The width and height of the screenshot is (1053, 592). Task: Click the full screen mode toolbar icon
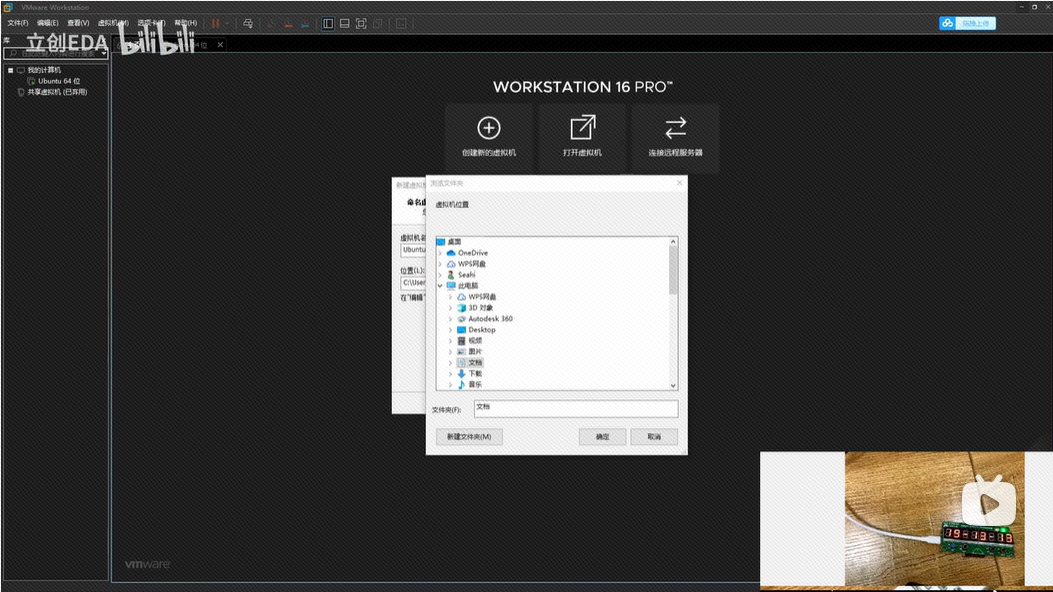click(361, 23)
